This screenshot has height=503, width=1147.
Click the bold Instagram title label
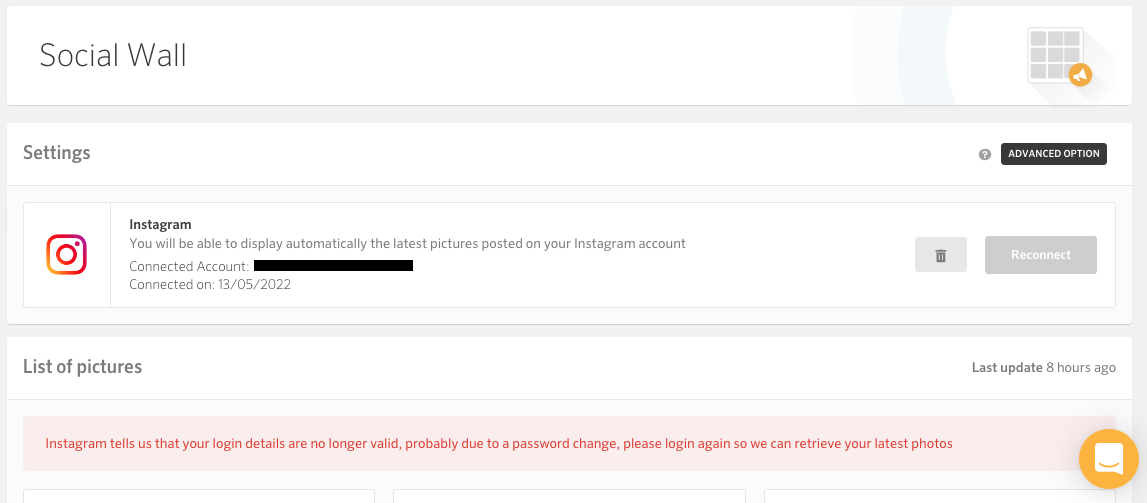click(x=160, y=224)
